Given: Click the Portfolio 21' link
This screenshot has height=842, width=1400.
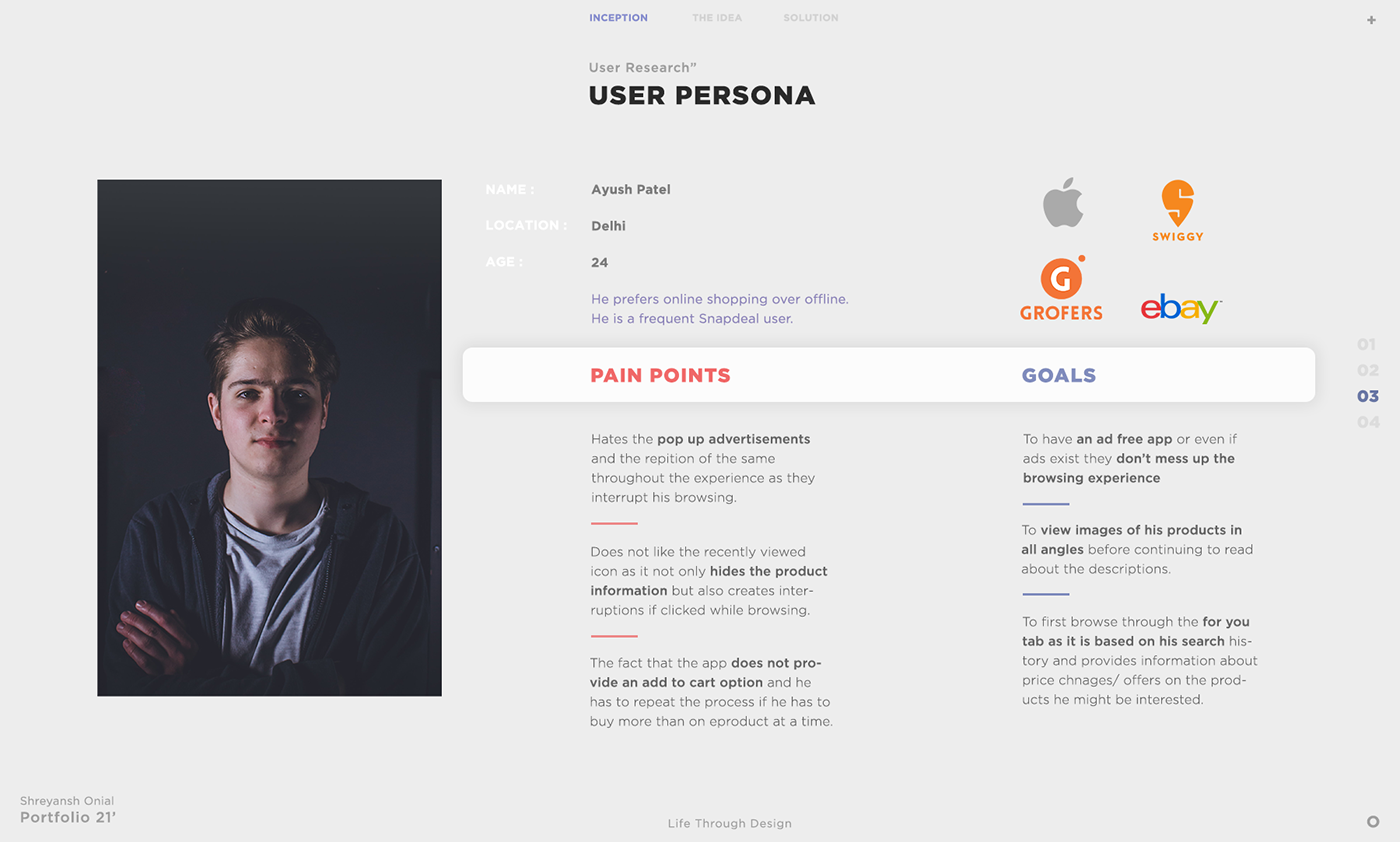Looking at the screenshot, I should click(x=68, y=818).
